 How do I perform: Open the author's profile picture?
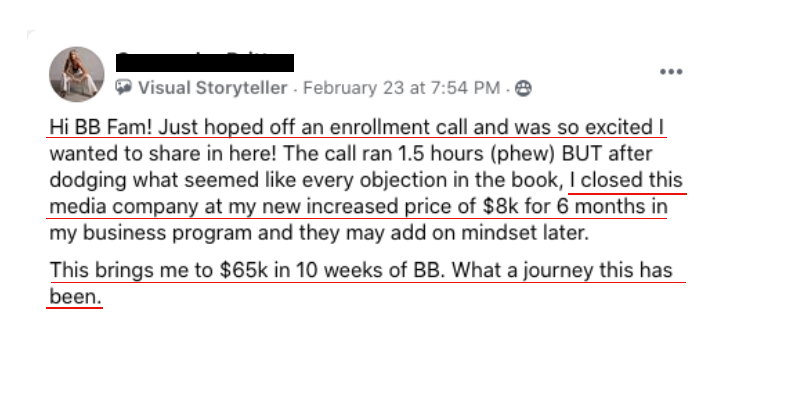[77, 75]
